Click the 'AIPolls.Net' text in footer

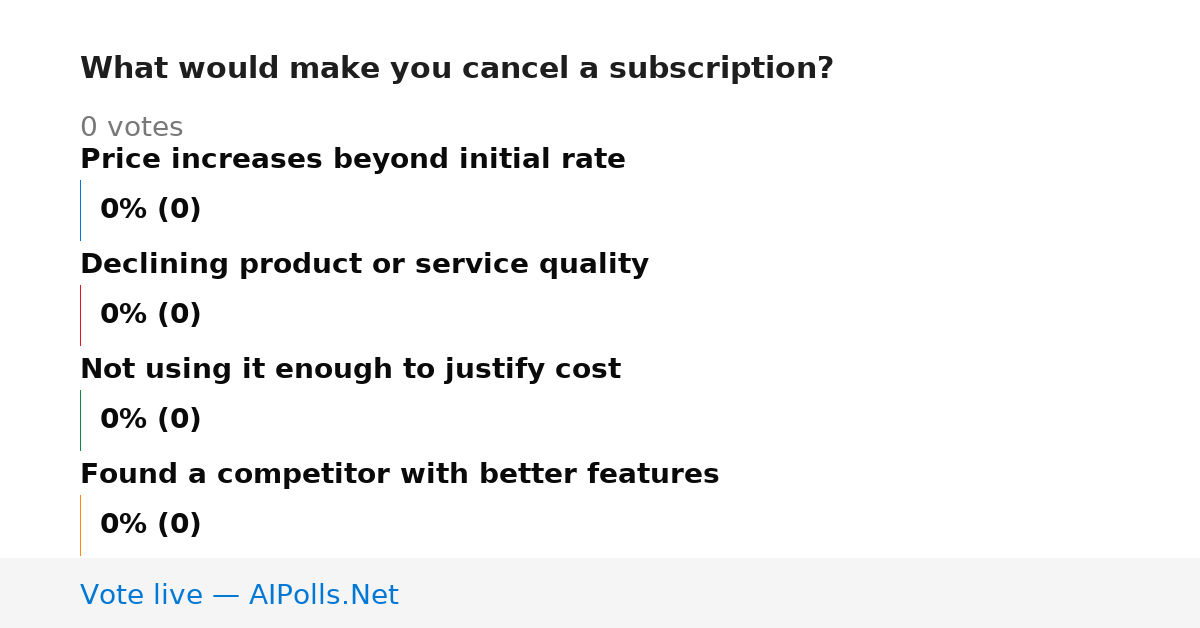323,596
